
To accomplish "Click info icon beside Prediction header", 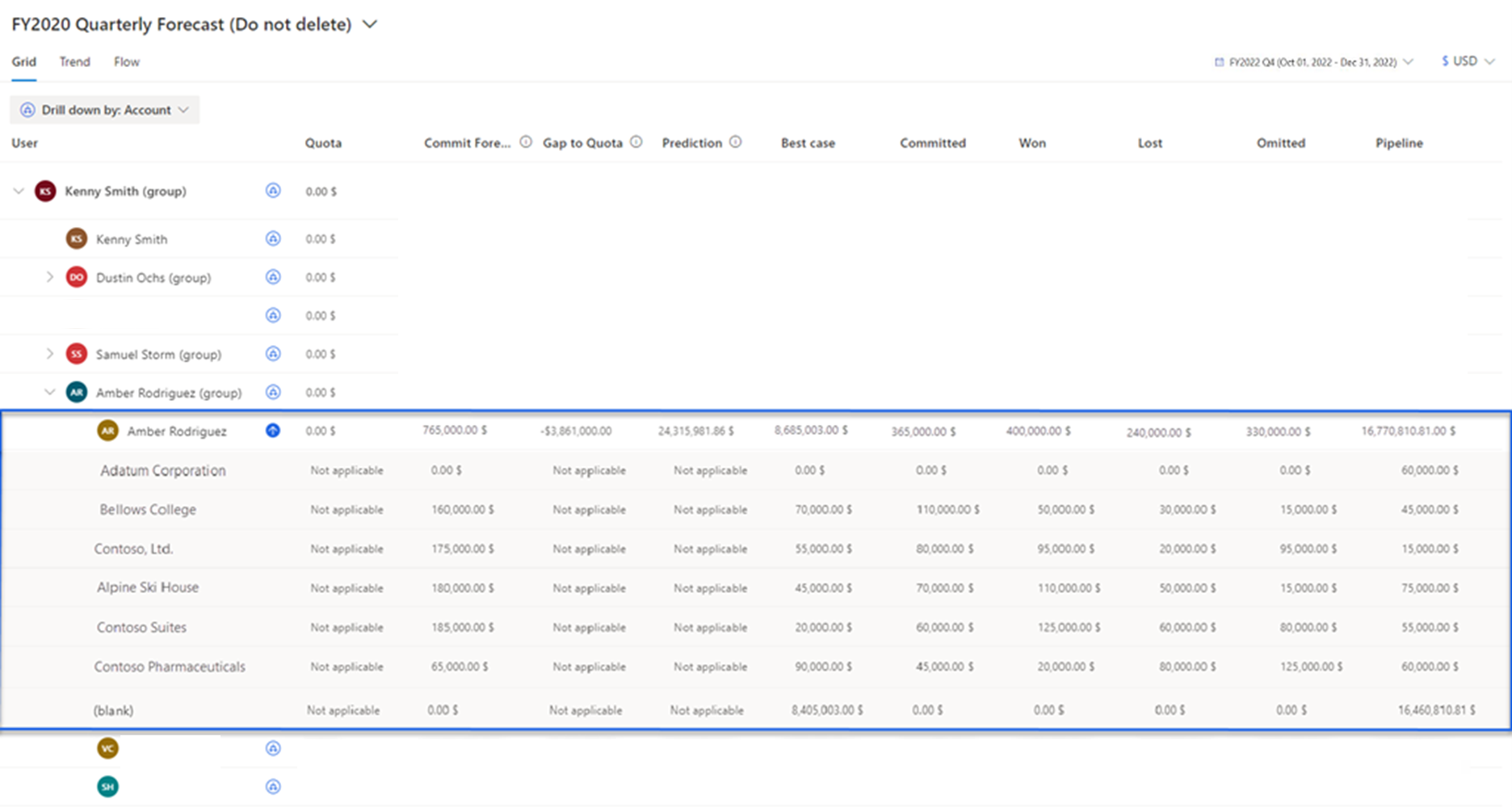I will 736,142.
